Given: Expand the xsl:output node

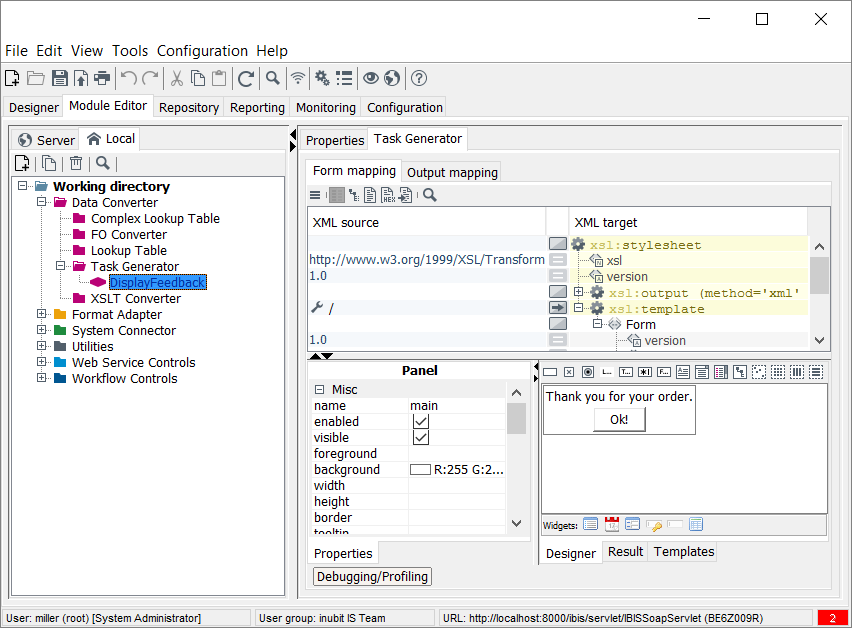Looking at the screenshot, I should [578, 292].
